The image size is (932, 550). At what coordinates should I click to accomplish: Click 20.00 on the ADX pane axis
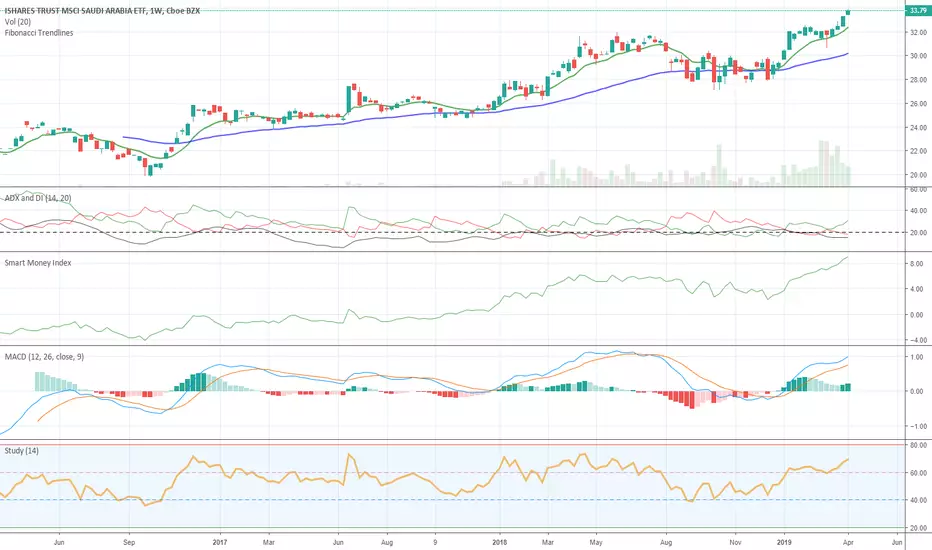(918, 232)
